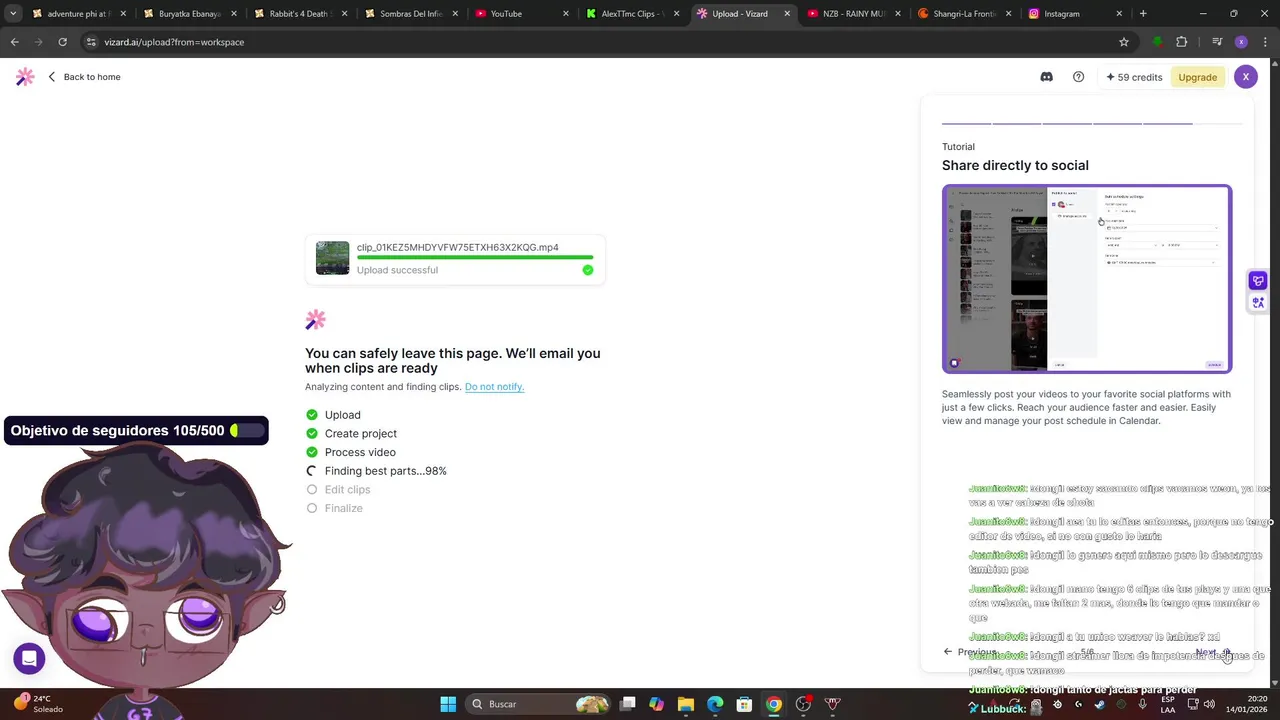
Task: Switch to the Instagram tab
Action: point(1074,14)
